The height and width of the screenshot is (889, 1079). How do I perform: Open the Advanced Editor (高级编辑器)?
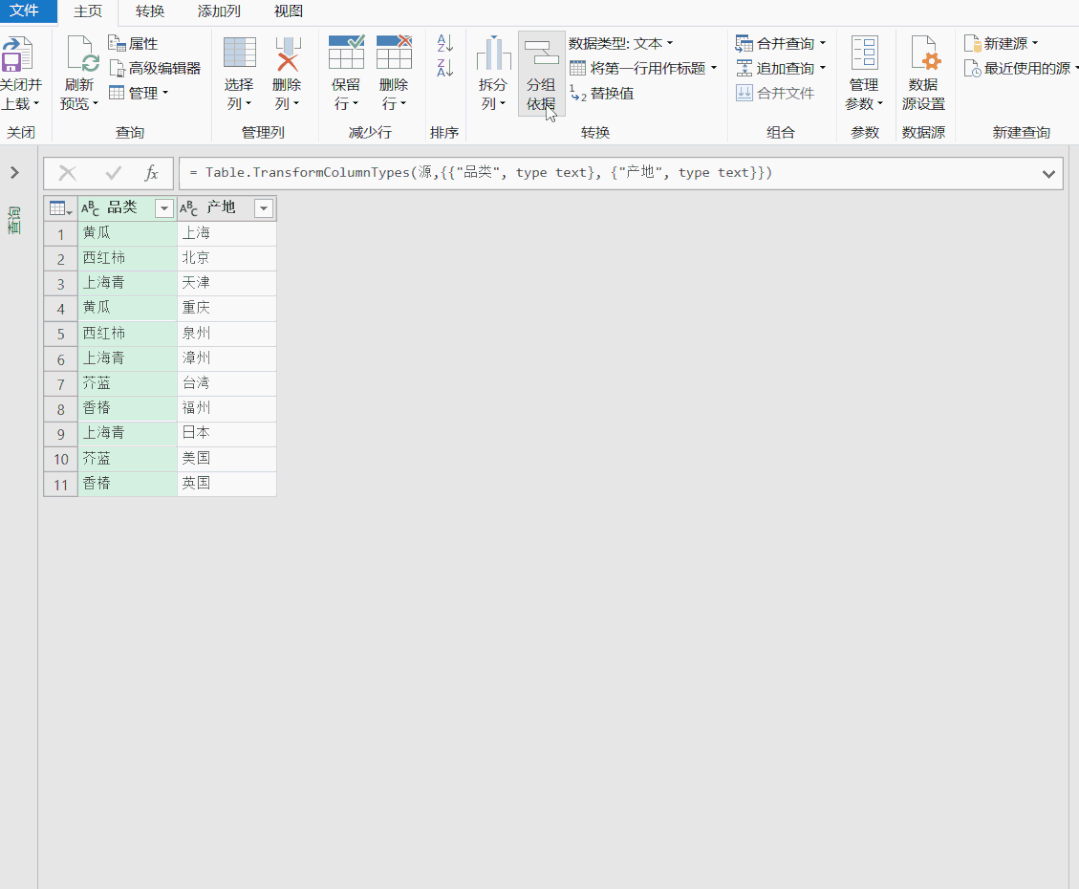tap(156, 68)
